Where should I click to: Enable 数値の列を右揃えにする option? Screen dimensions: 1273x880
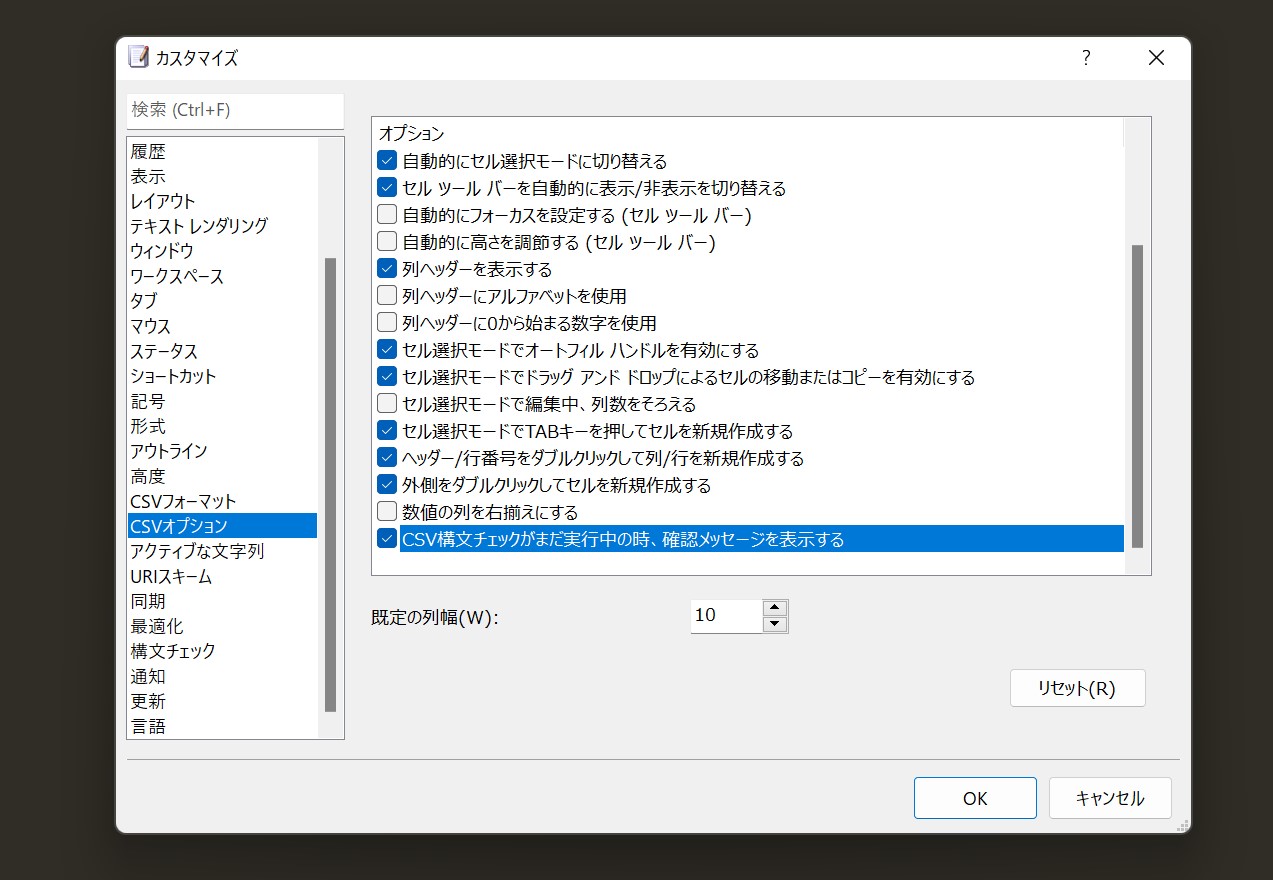pos(386,511)
